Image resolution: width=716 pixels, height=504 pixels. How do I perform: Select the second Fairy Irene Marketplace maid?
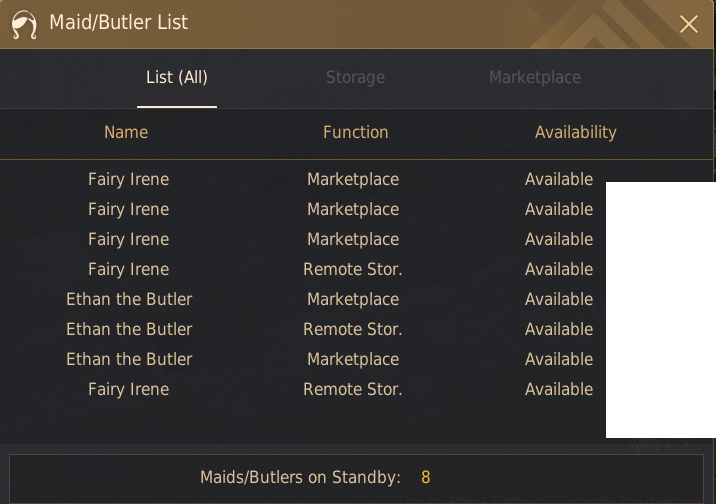coord(301,210)
